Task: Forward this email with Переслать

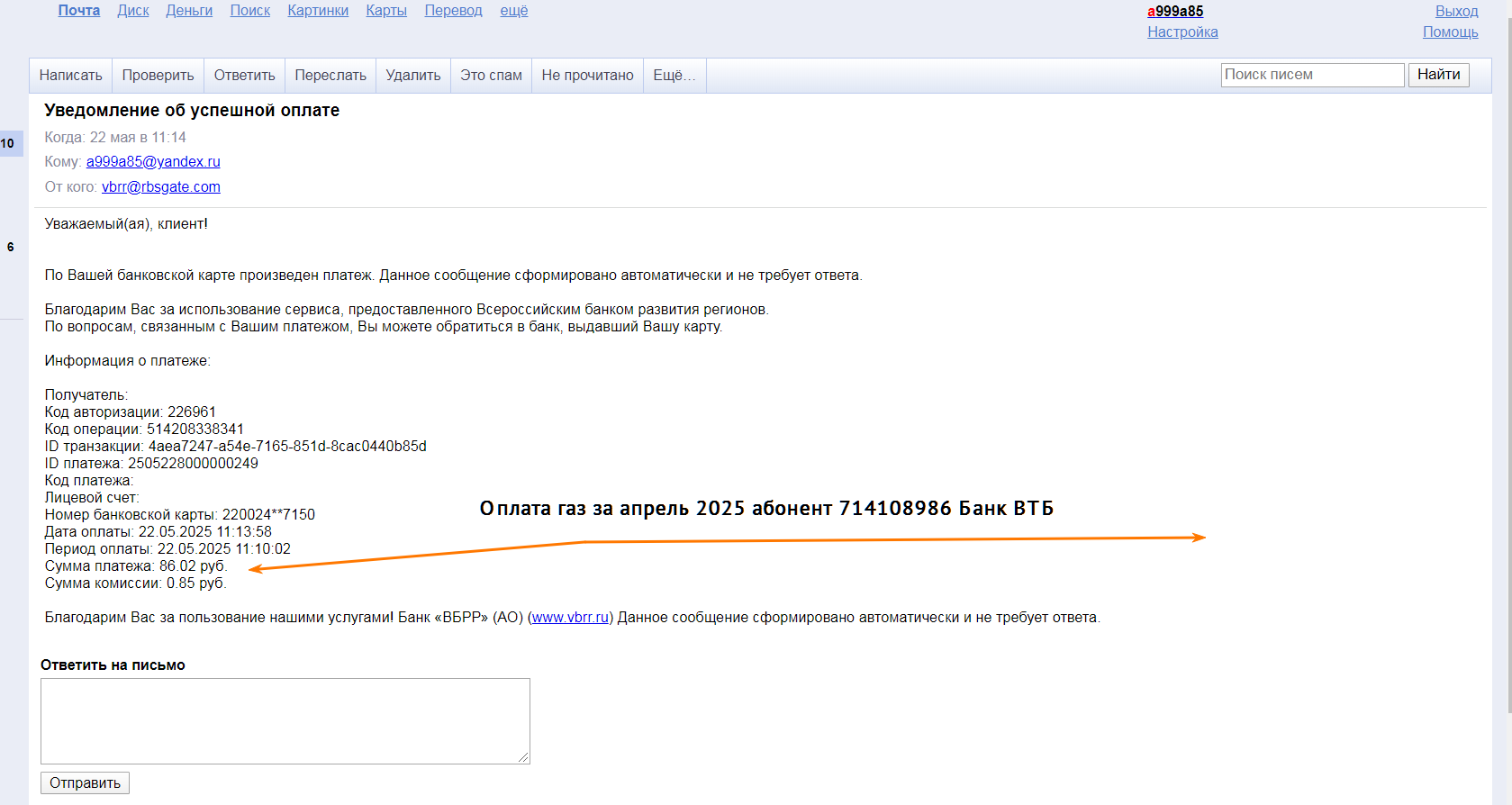Action: 330,76
